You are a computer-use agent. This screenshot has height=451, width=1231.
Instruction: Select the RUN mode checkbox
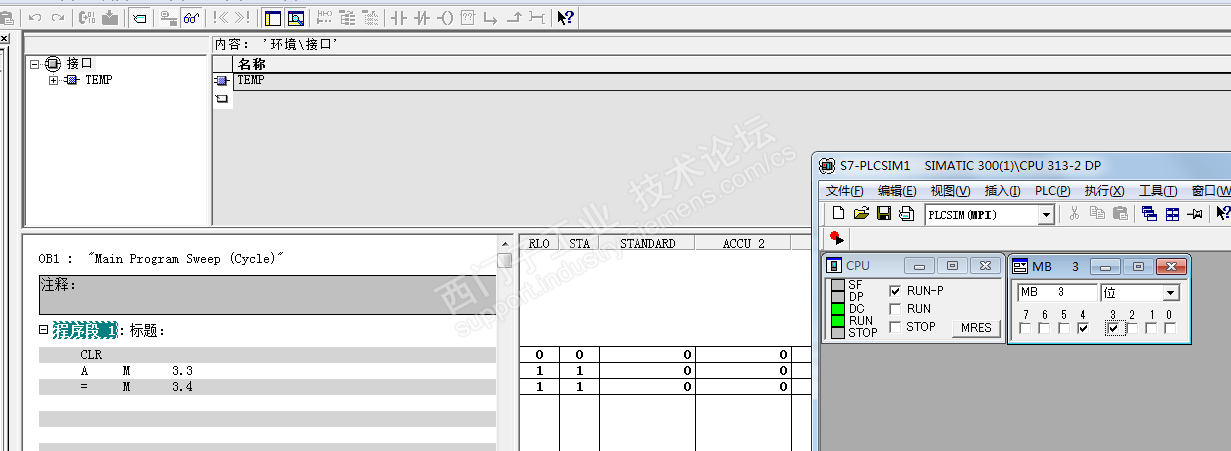tap(895, 309)
